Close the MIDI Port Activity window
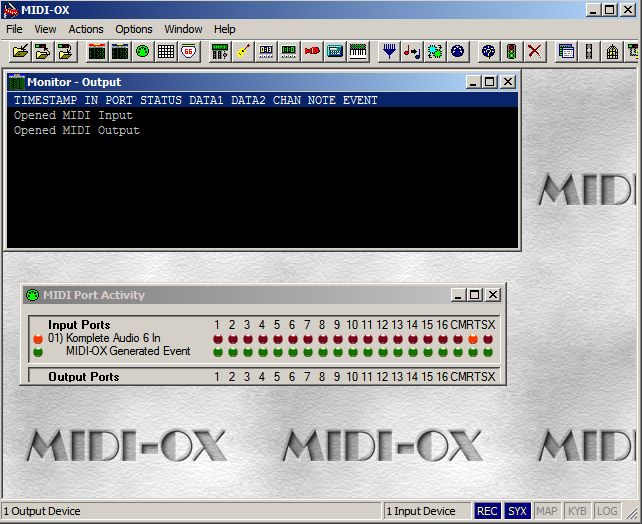The height and width of the screenshot is (524, 642). [493, 295]
